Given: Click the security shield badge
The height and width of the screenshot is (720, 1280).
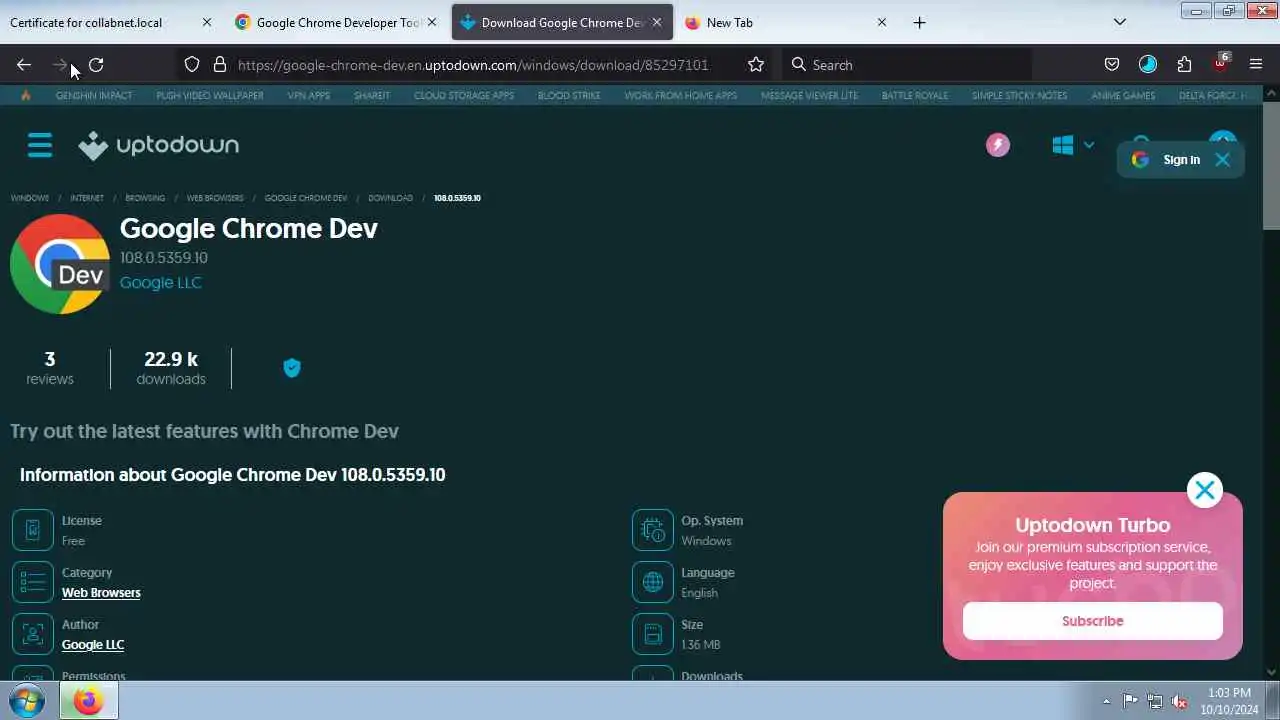Looking at the screenshot, I should point(292,368).
